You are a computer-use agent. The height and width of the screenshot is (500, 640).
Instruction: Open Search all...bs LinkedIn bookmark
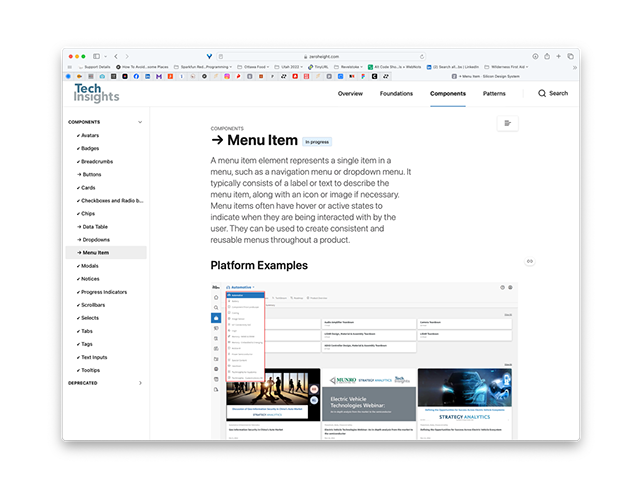[x=453, y=67]
